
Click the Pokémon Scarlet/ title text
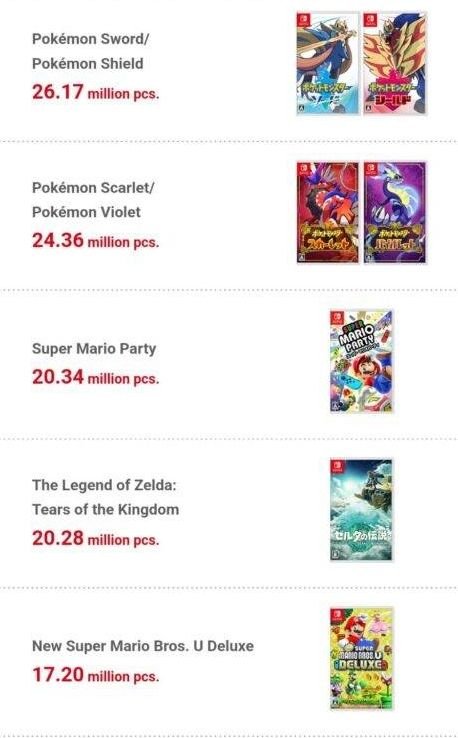[93, 188]
